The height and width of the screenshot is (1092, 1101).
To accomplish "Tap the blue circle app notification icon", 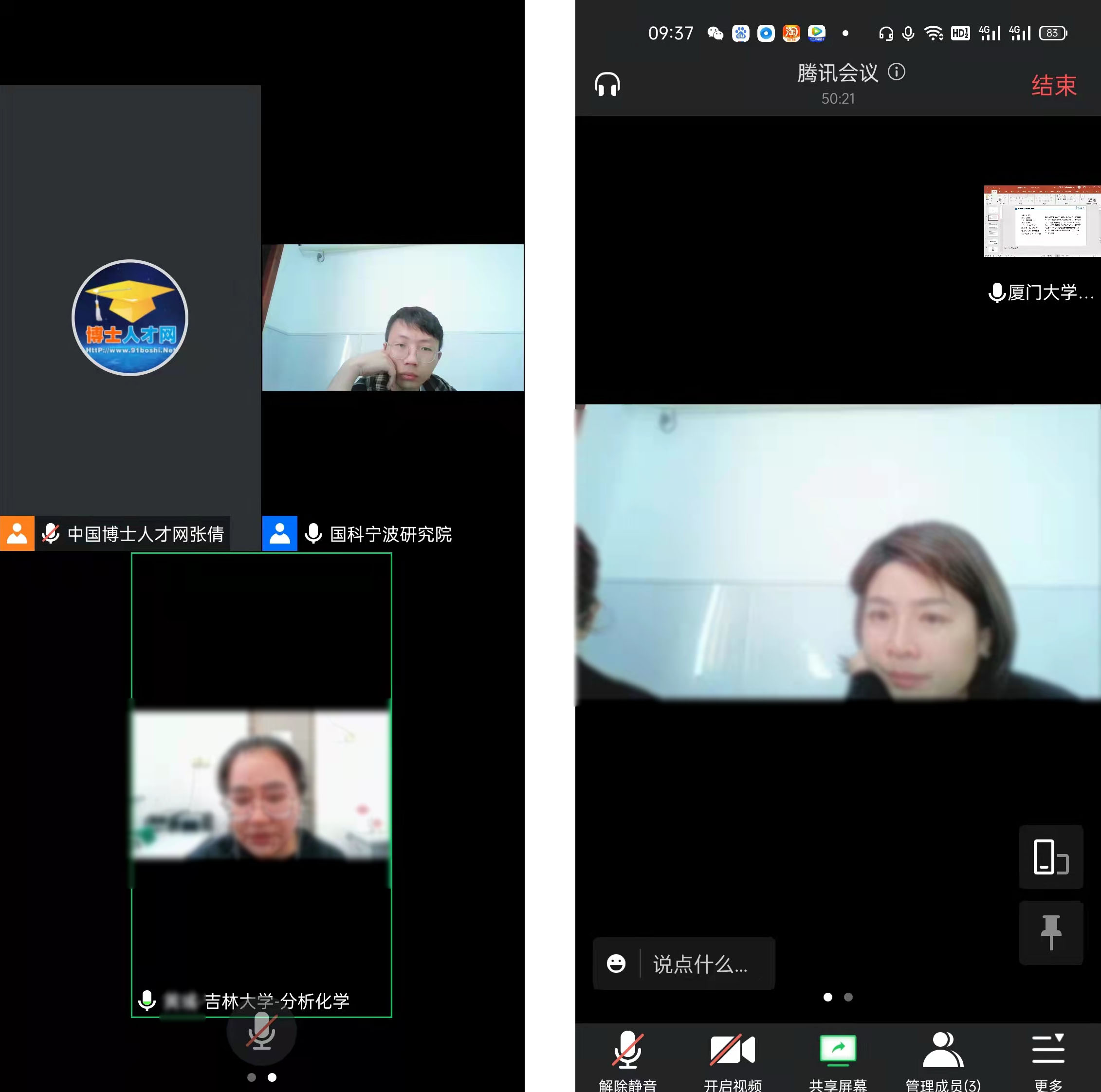I will click(x=766, y=33).
